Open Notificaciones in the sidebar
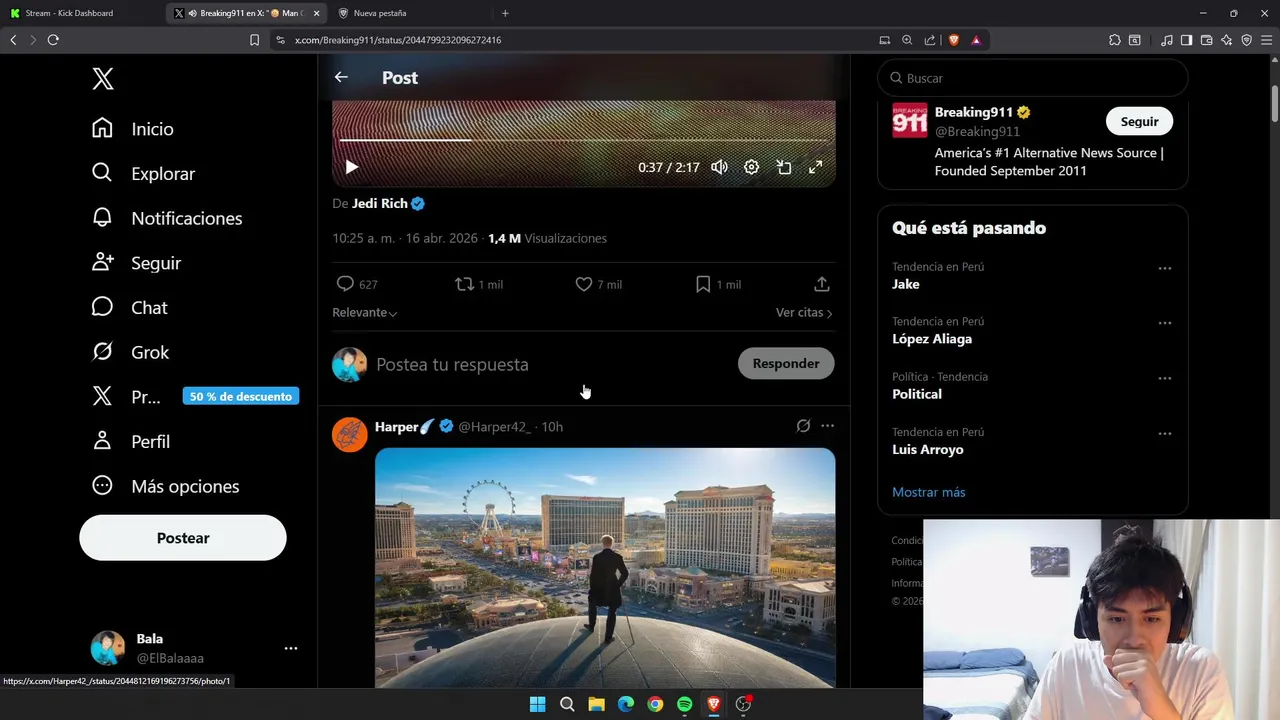This screenshot has width=1280, height=720. [x=167, y=218]
